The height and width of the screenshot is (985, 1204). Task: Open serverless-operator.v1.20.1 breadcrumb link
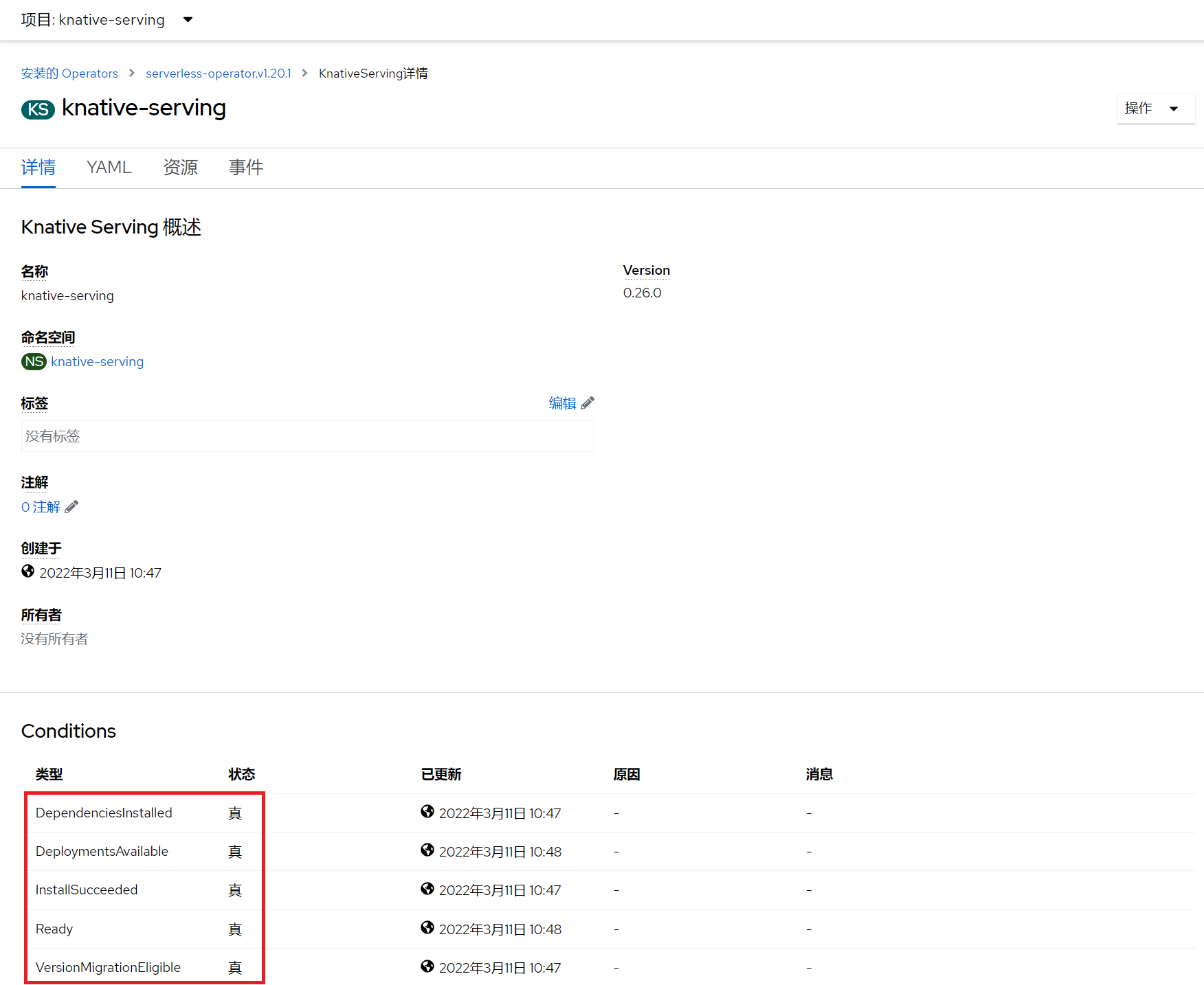pos(219,73)
